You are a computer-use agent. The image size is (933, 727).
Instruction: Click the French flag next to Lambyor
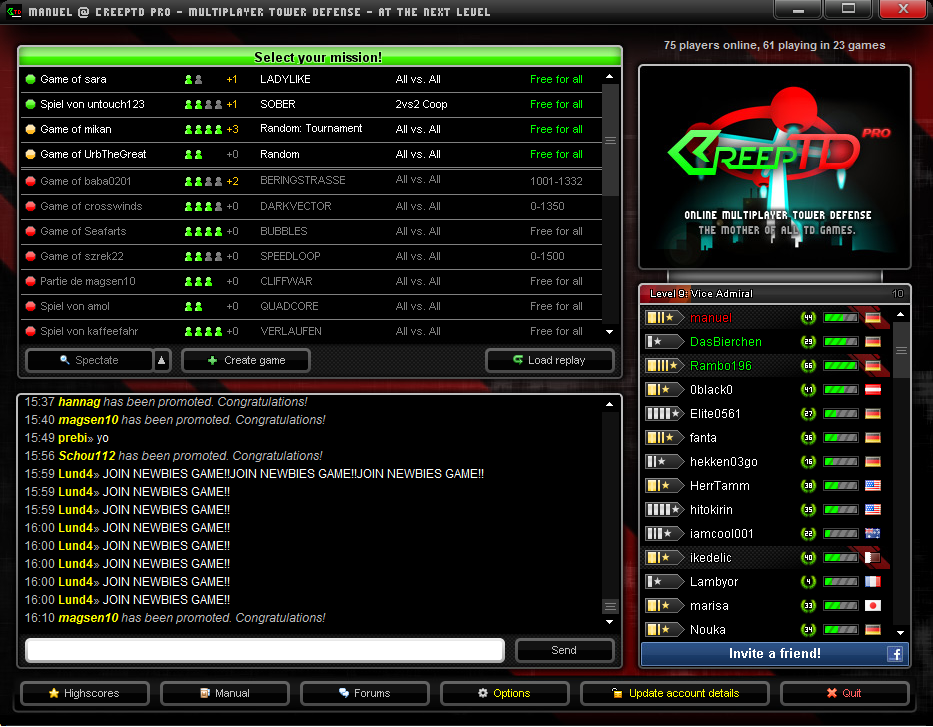point(873,582)
